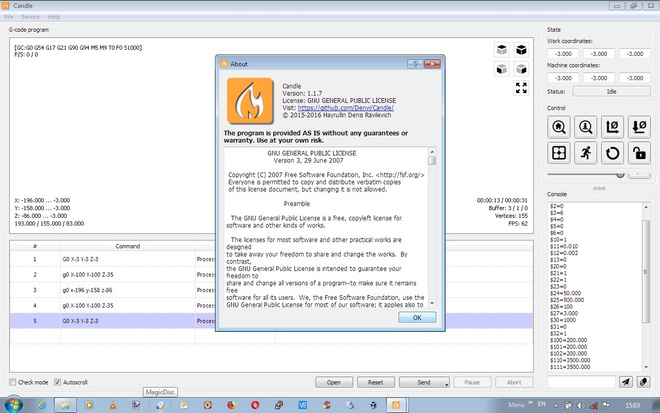Open the Help menu
The image size is (660, 413).
coord(53,17)
